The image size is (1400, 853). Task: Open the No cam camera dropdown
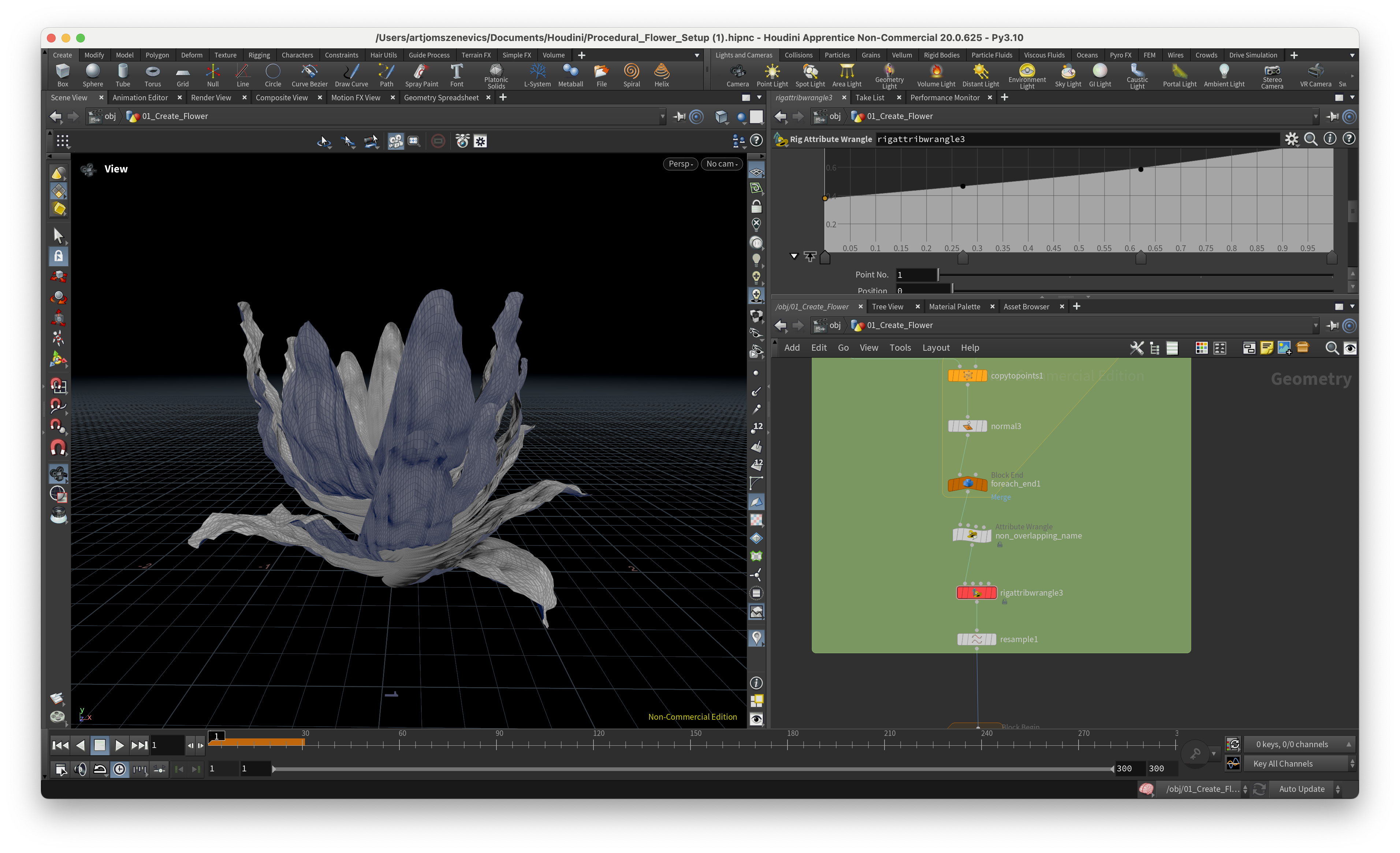coord(721,164)
